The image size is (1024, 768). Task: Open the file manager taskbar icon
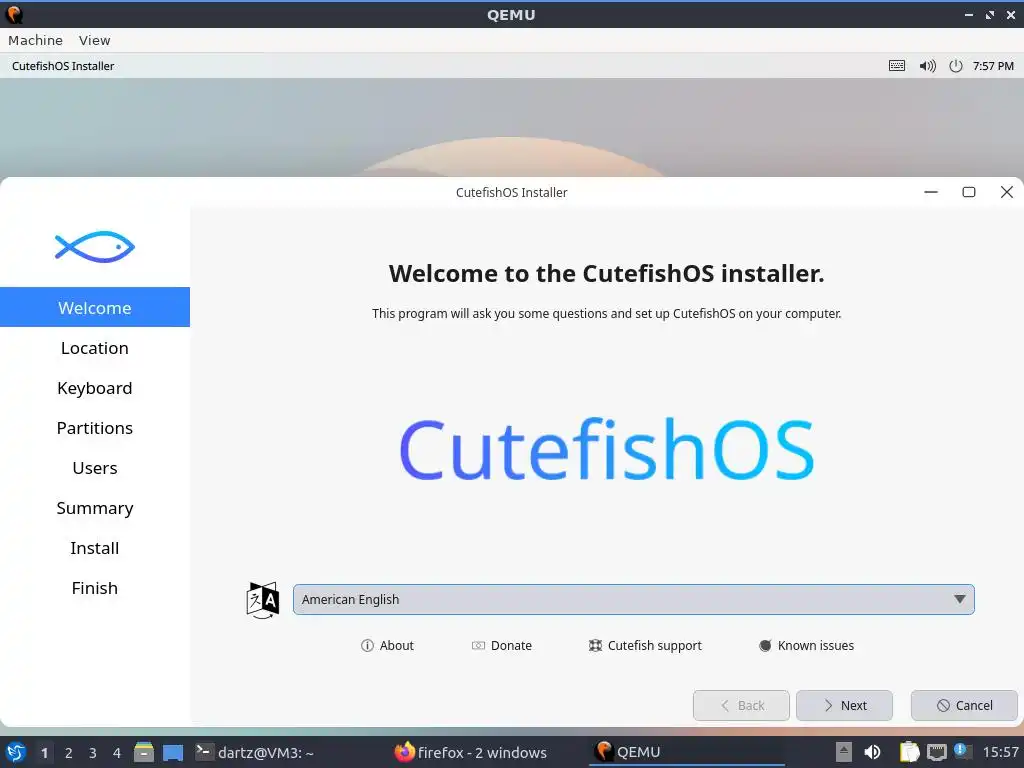(x=144, y=752)
